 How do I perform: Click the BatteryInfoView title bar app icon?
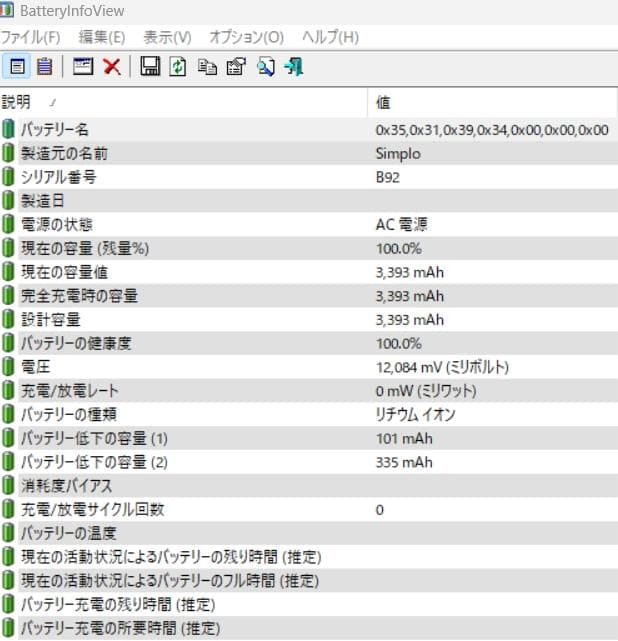[x=7, y=10]
